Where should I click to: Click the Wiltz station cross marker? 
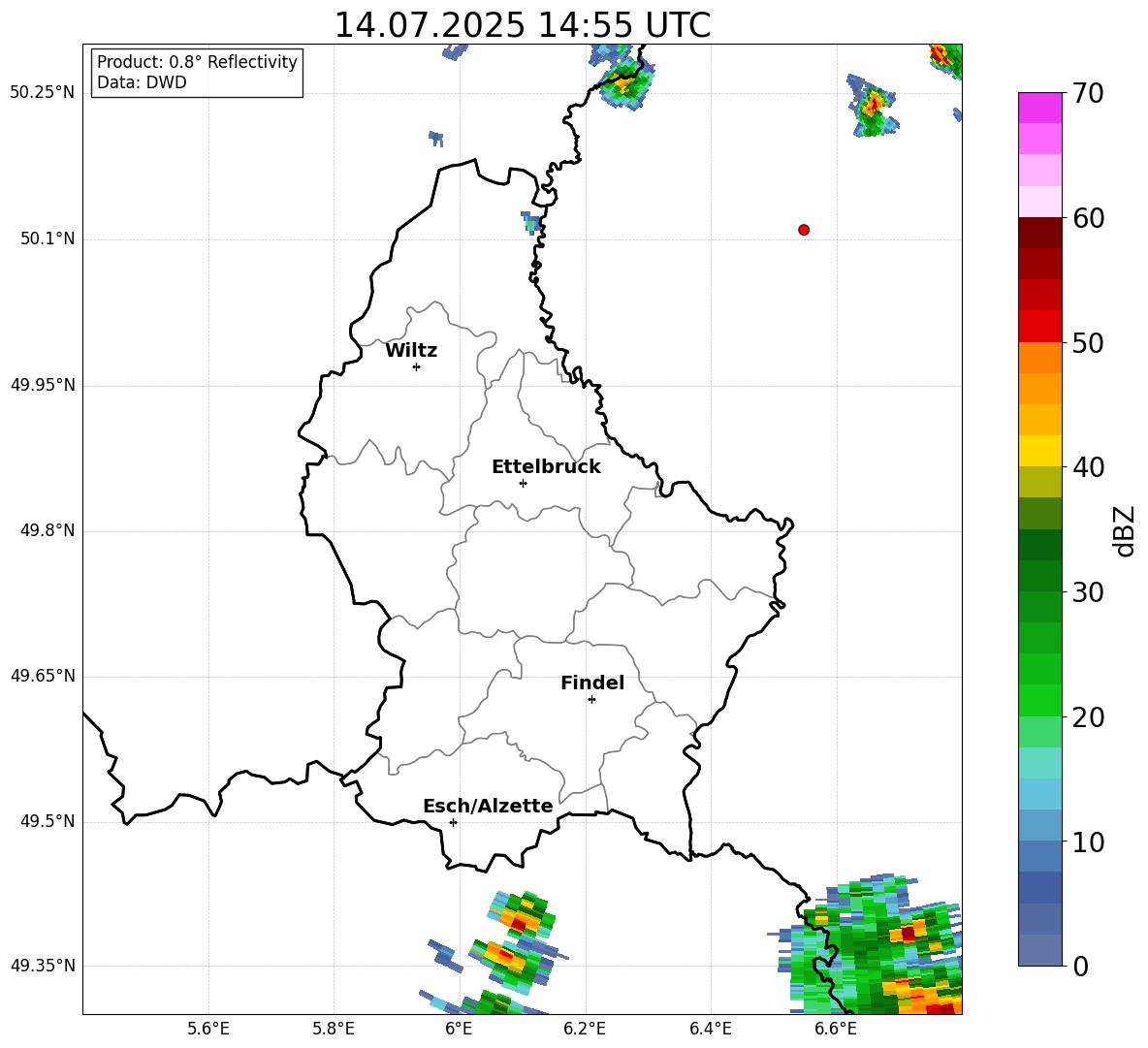(x=417, y=366)
